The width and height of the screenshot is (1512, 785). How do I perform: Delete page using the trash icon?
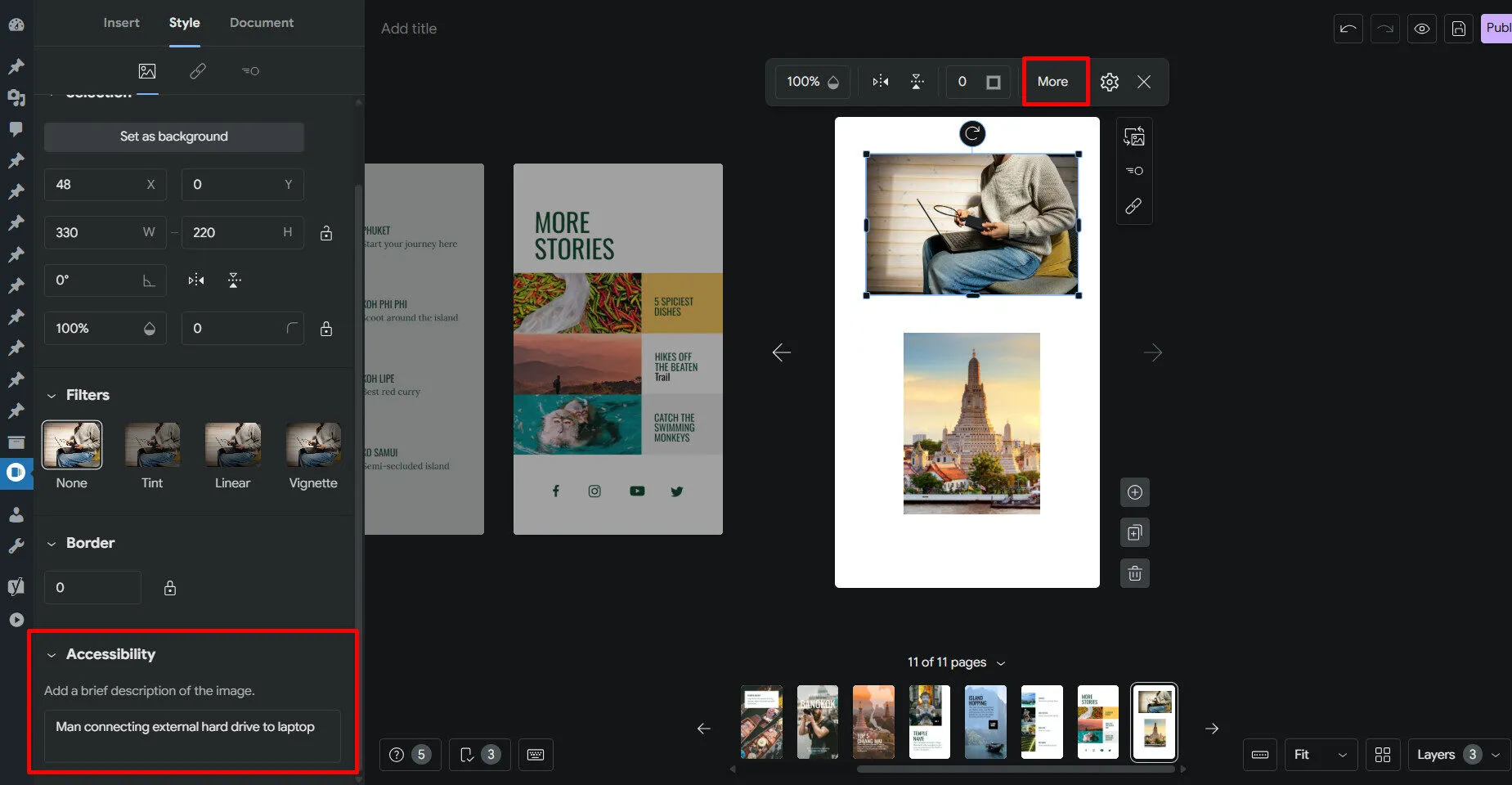coord(1134,573)
